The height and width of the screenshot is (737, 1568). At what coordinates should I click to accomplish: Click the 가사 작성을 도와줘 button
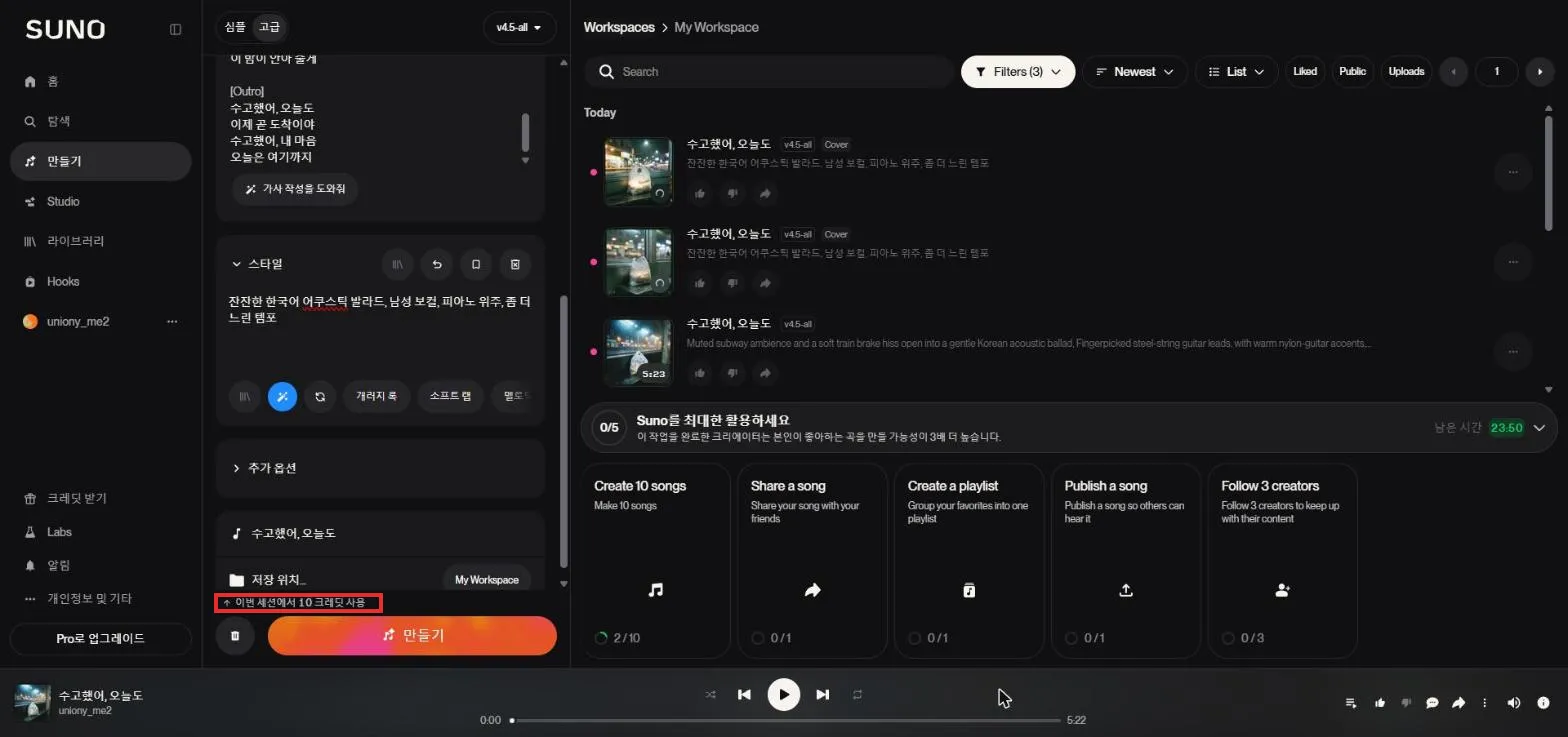295,189
